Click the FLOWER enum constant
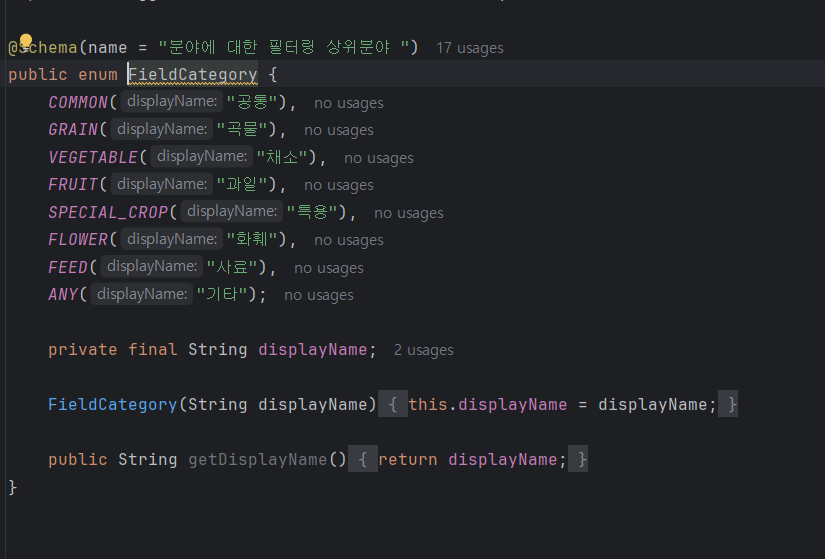This screenshot has width=825, height=559. tap(78, 239)
